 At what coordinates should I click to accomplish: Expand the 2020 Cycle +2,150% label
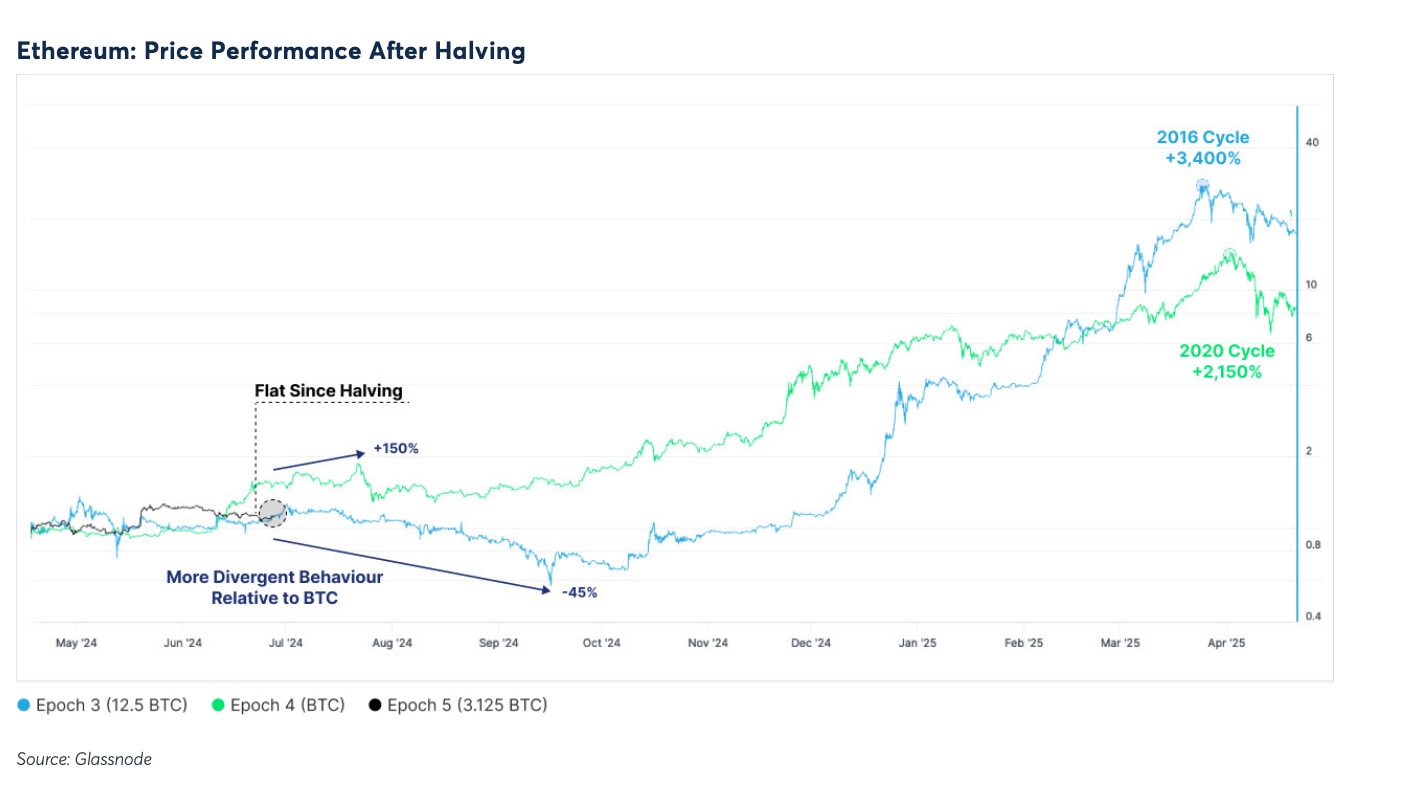pos(1227,361)
